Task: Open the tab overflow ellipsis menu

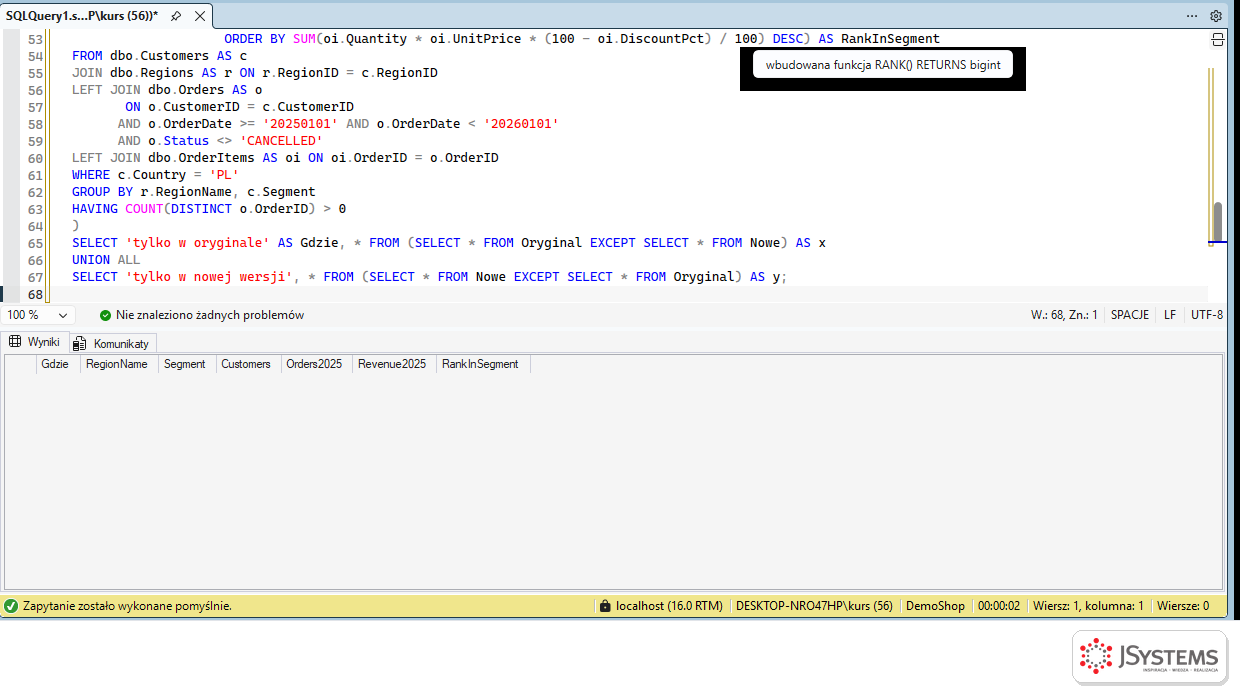Action: 1192,16
